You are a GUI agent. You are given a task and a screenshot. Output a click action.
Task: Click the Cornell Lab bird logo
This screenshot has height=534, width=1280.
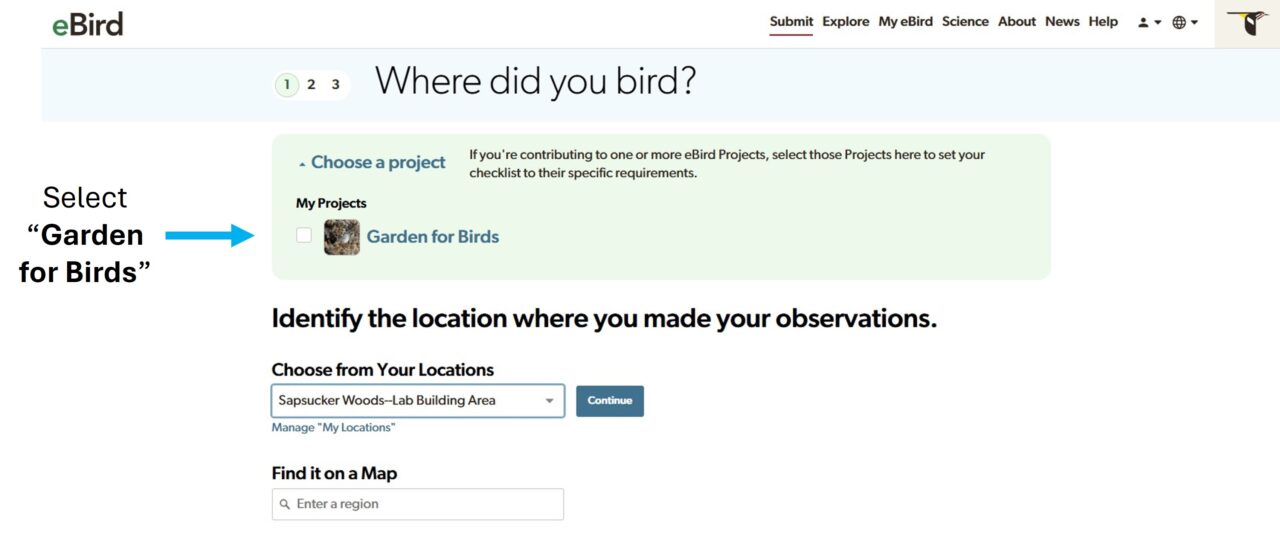[1247, 23]
